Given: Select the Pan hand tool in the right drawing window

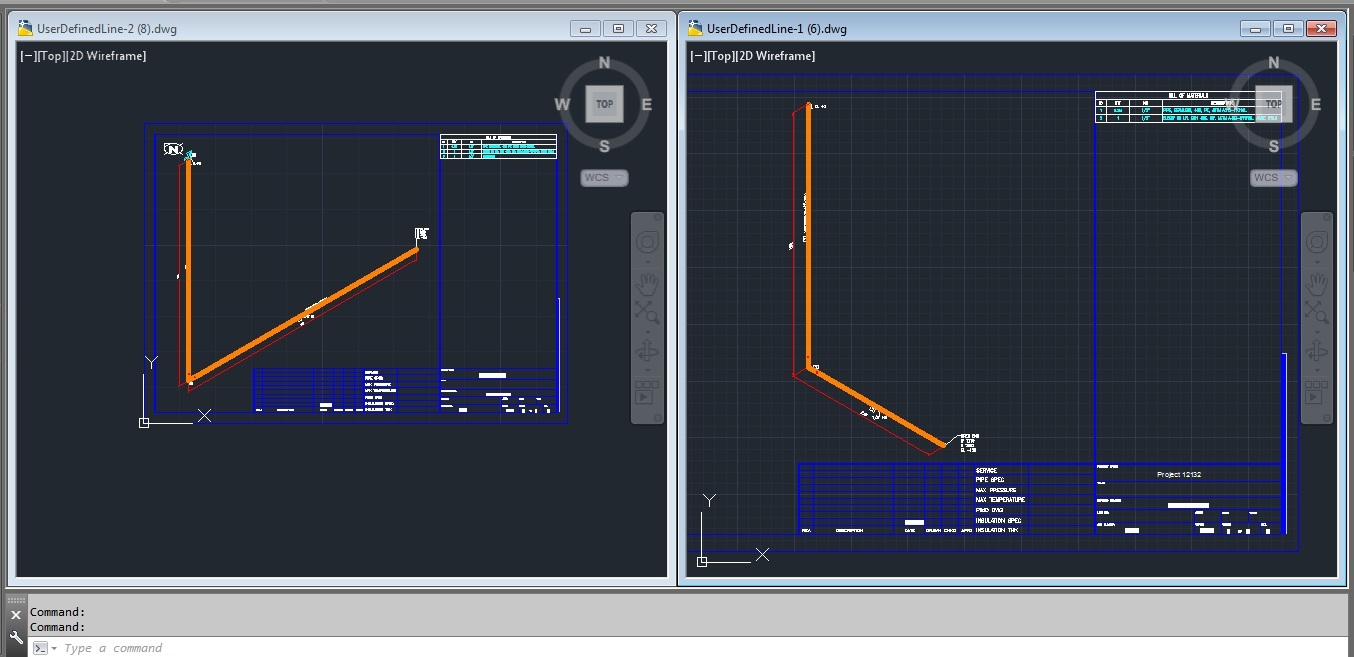Looking at the screenshot, I should [1317, 283].
